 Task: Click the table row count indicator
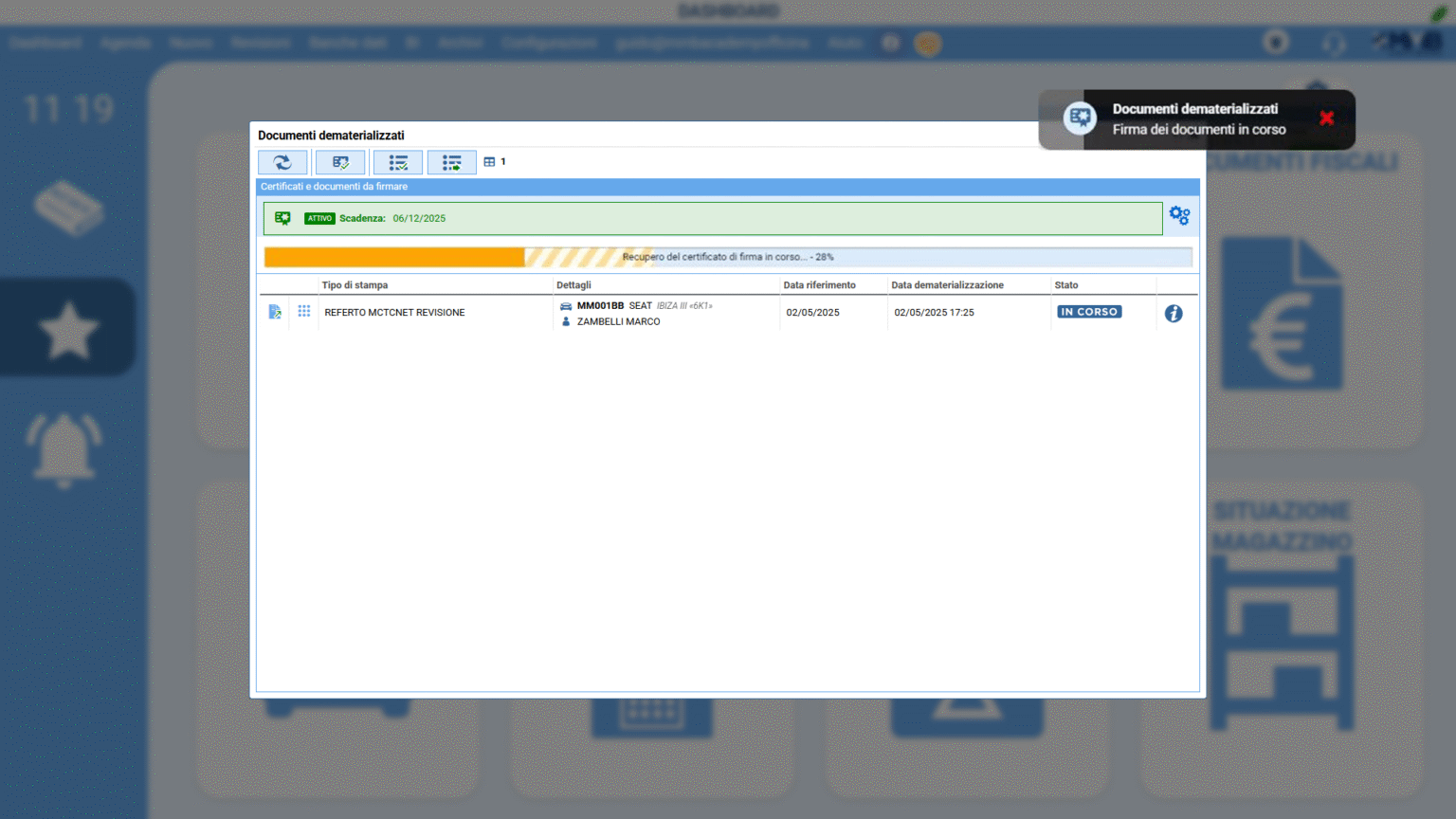(495, 162)
